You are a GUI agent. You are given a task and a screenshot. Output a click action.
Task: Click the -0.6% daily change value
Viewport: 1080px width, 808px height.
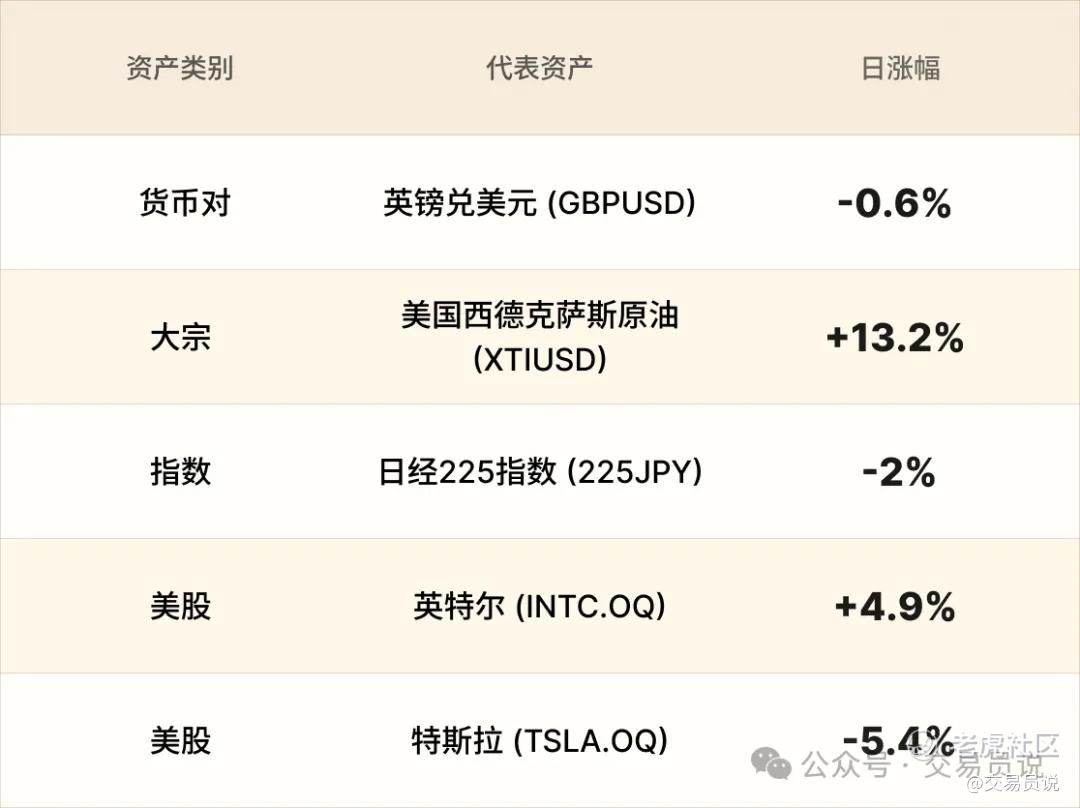coord(895,204)
